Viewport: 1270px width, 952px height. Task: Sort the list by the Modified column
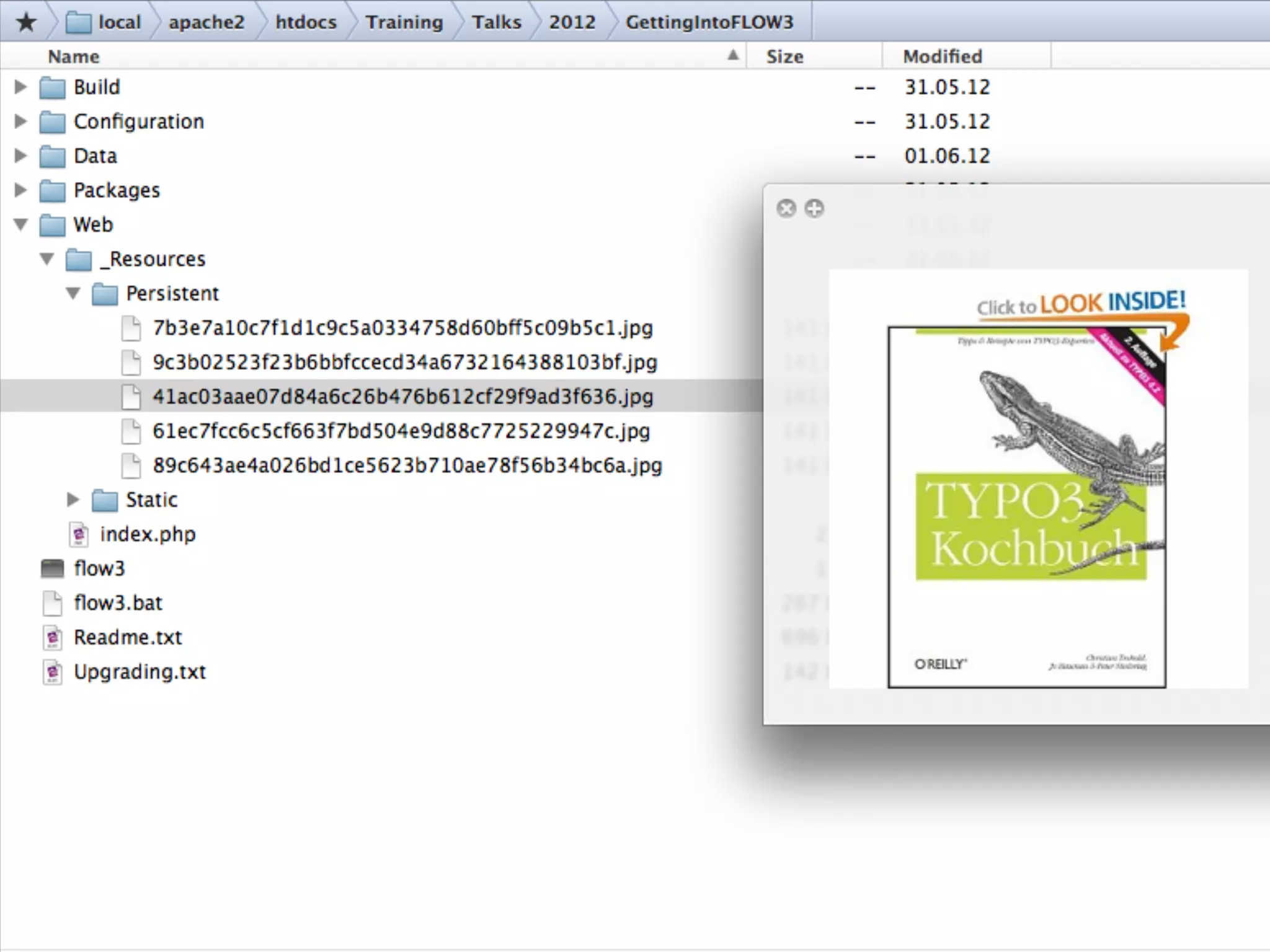[x=942, y=56]
